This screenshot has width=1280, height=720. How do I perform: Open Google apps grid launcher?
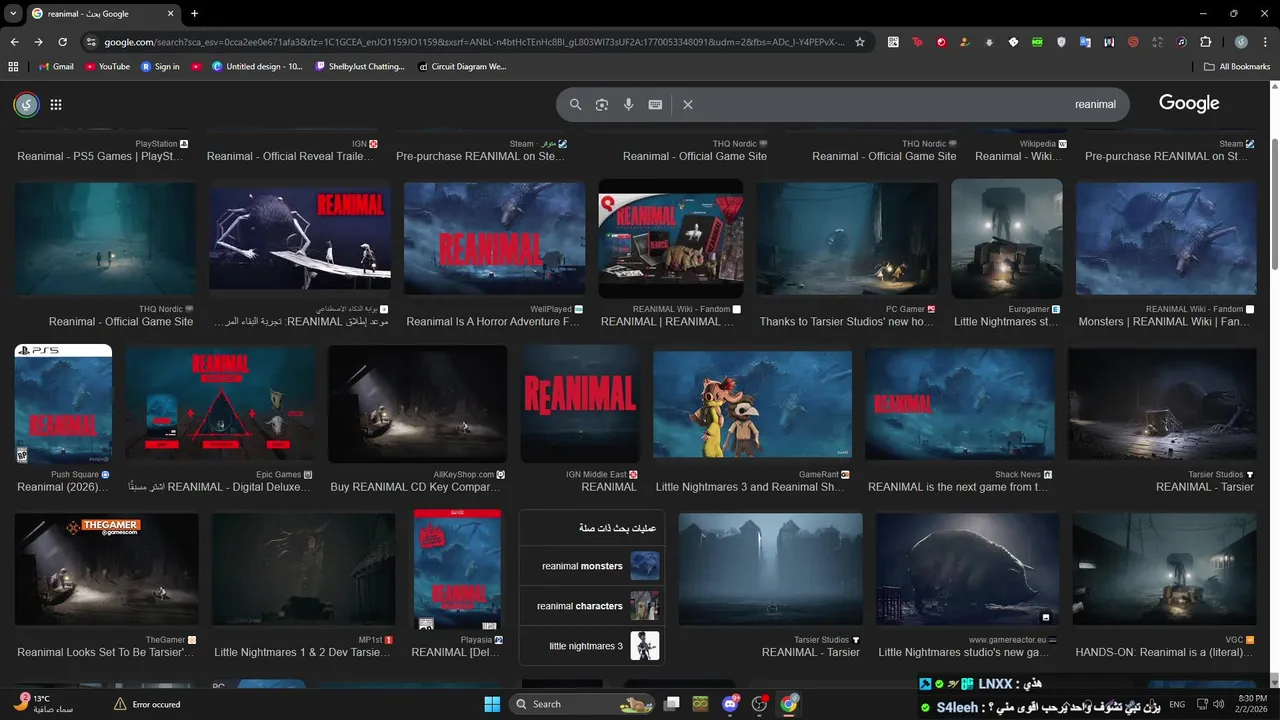[56, 104]
